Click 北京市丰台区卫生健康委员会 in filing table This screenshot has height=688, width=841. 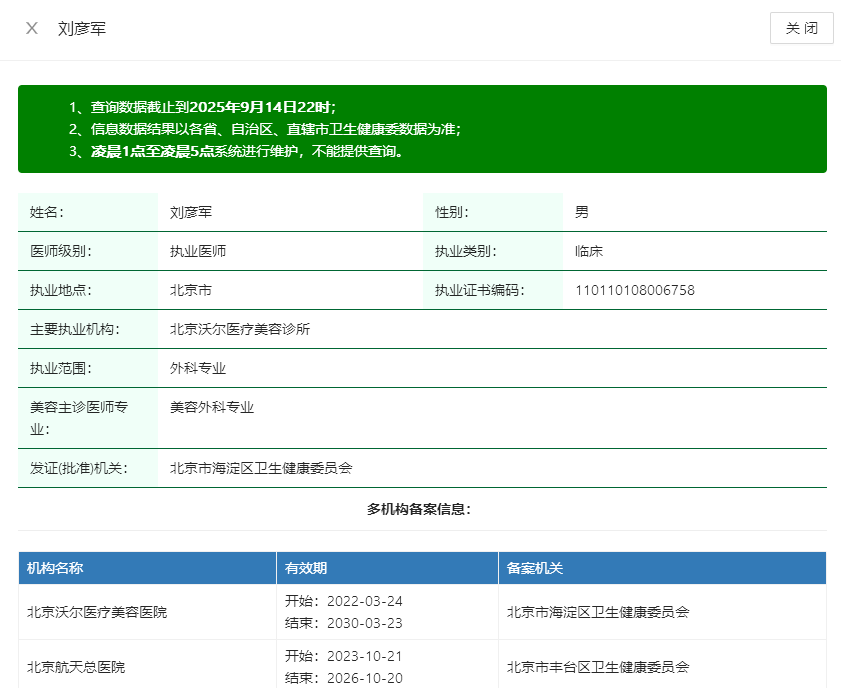(x=598, y=667)
